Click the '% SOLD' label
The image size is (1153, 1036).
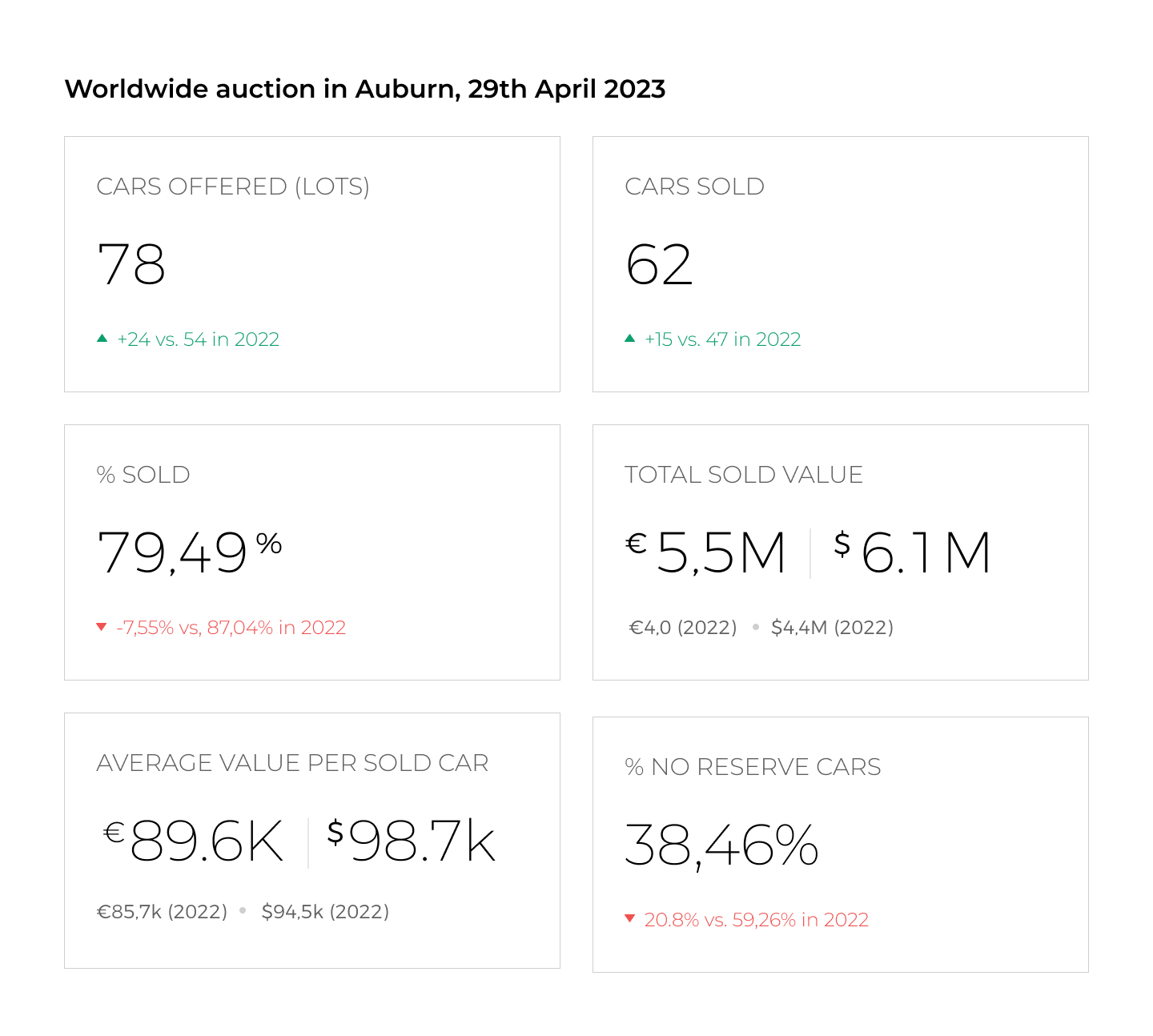(x=143, y=475)
